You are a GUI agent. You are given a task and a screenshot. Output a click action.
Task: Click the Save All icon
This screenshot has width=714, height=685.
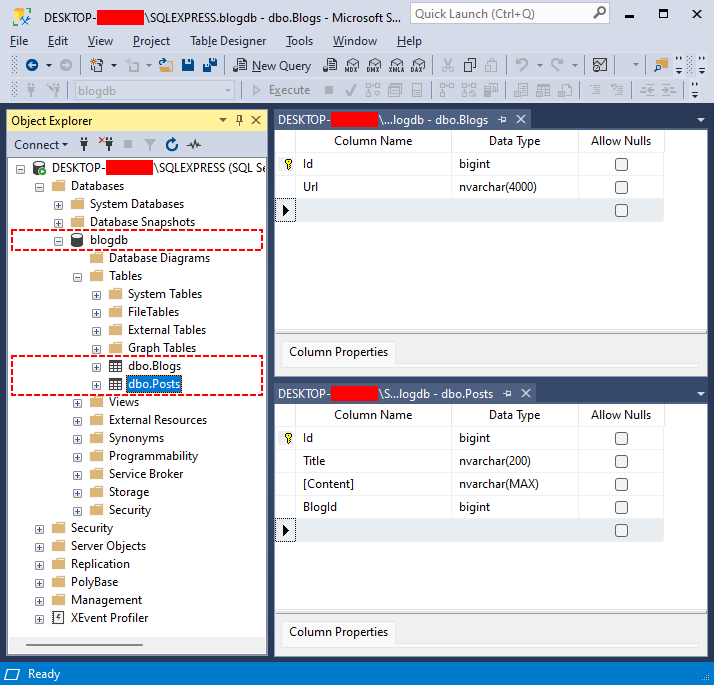tap(210, 66)
